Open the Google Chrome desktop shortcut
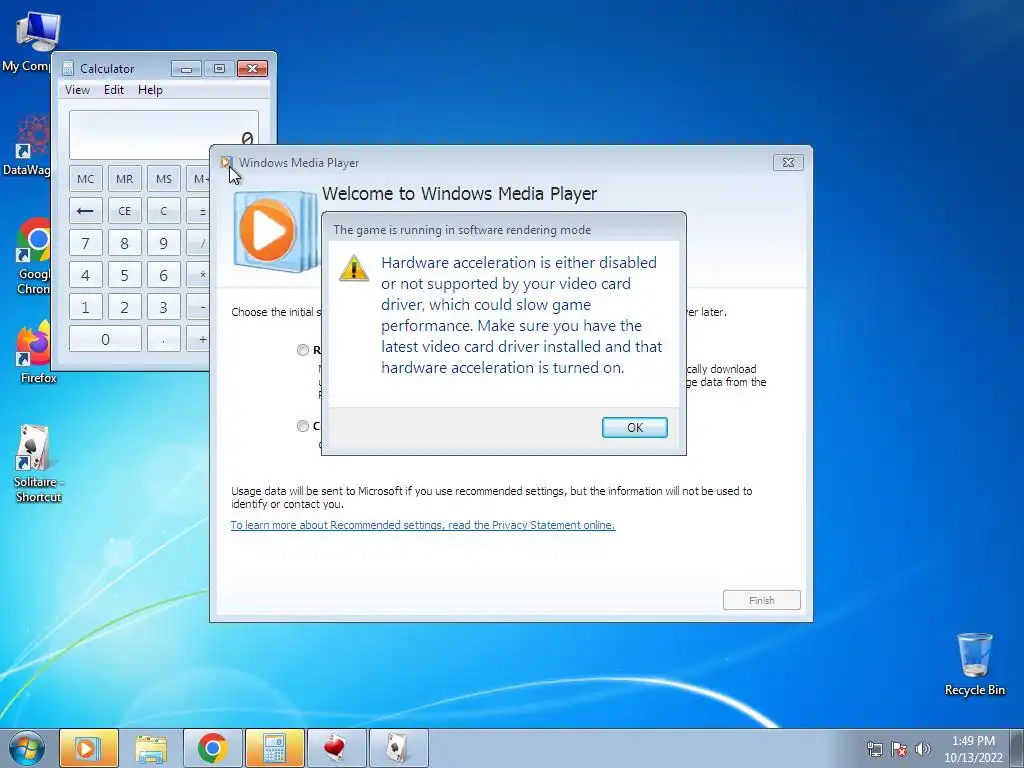Viewport: 1024px width, 768px height. 31,255
